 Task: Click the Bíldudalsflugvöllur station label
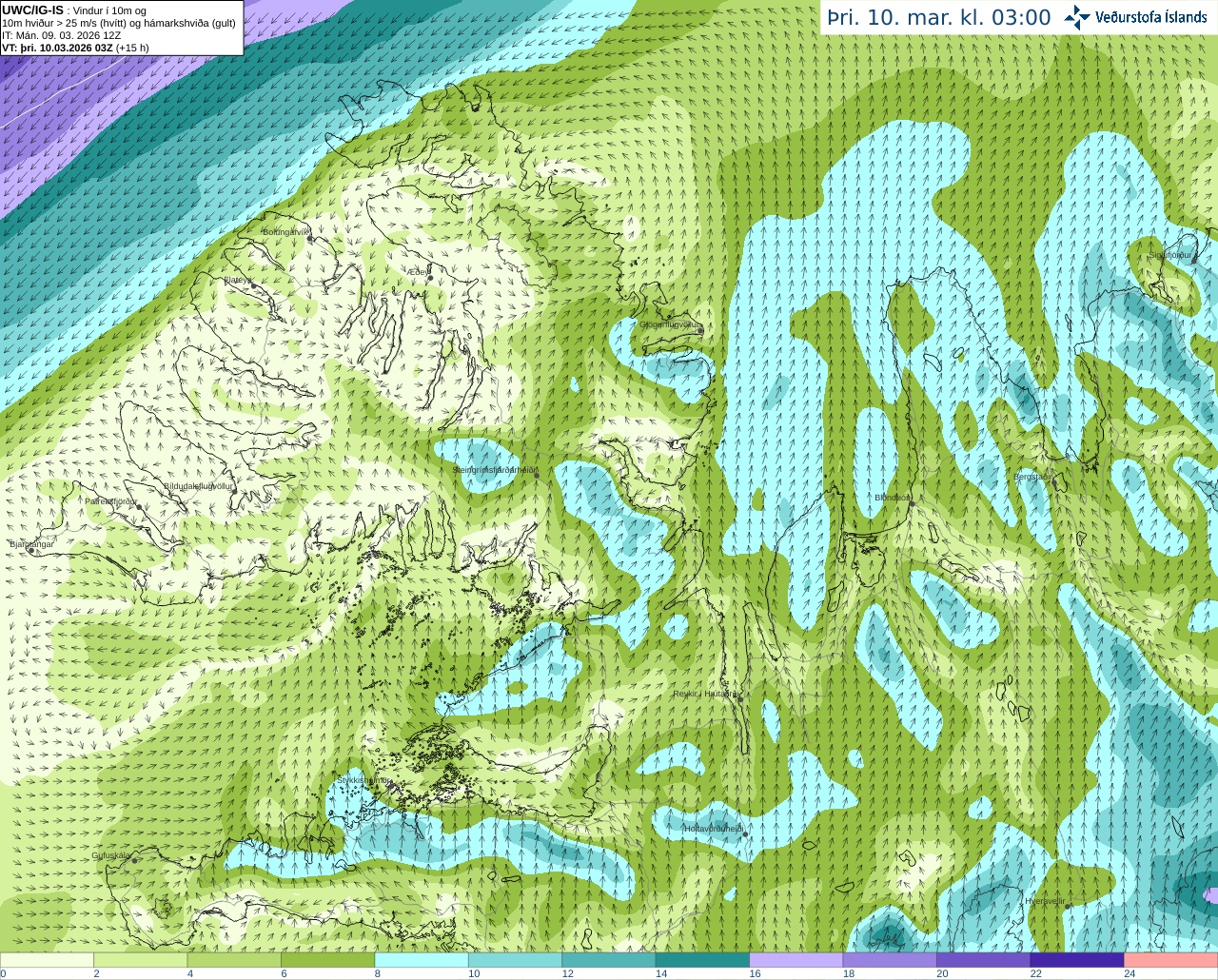(x=199, y=486)
